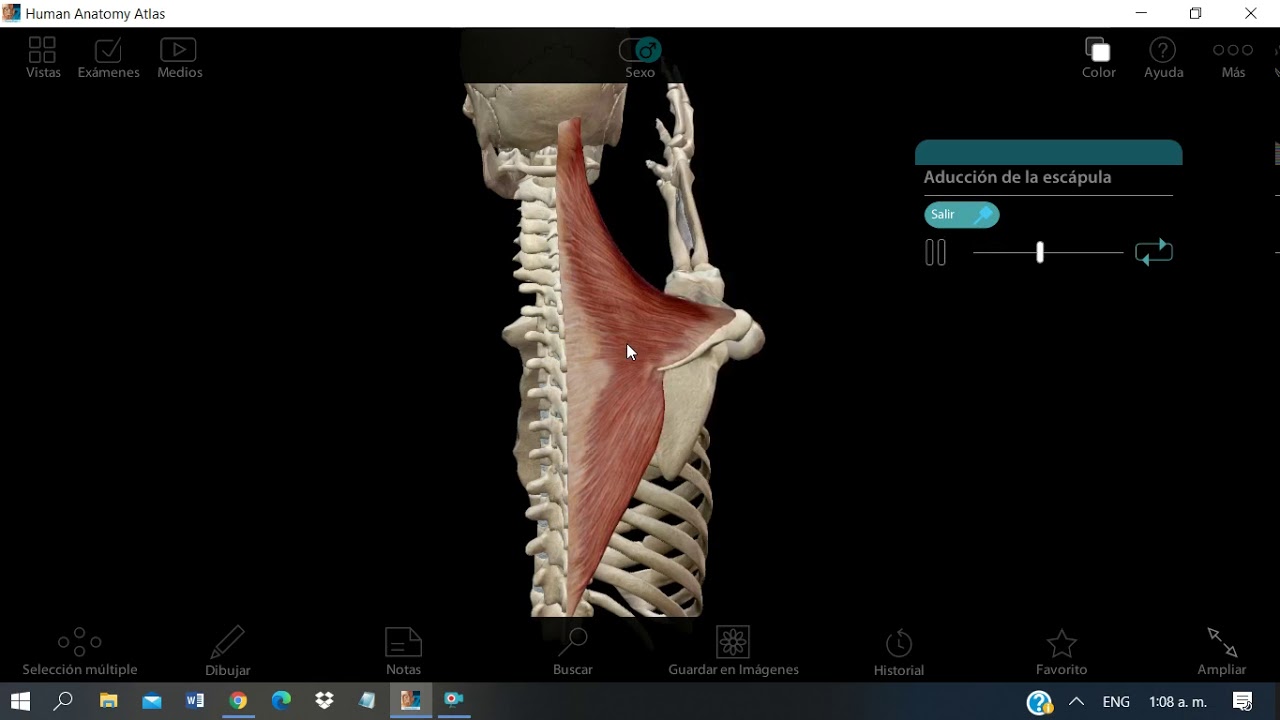Open the screen recorder app in taskbar
1280x720 pixels.
tap(454, 701)
